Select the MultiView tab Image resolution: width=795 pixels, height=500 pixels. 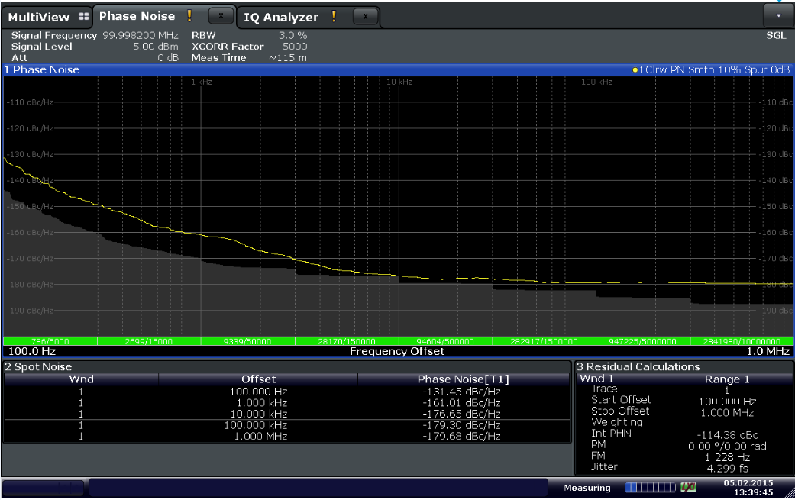[x=40, y=17]
